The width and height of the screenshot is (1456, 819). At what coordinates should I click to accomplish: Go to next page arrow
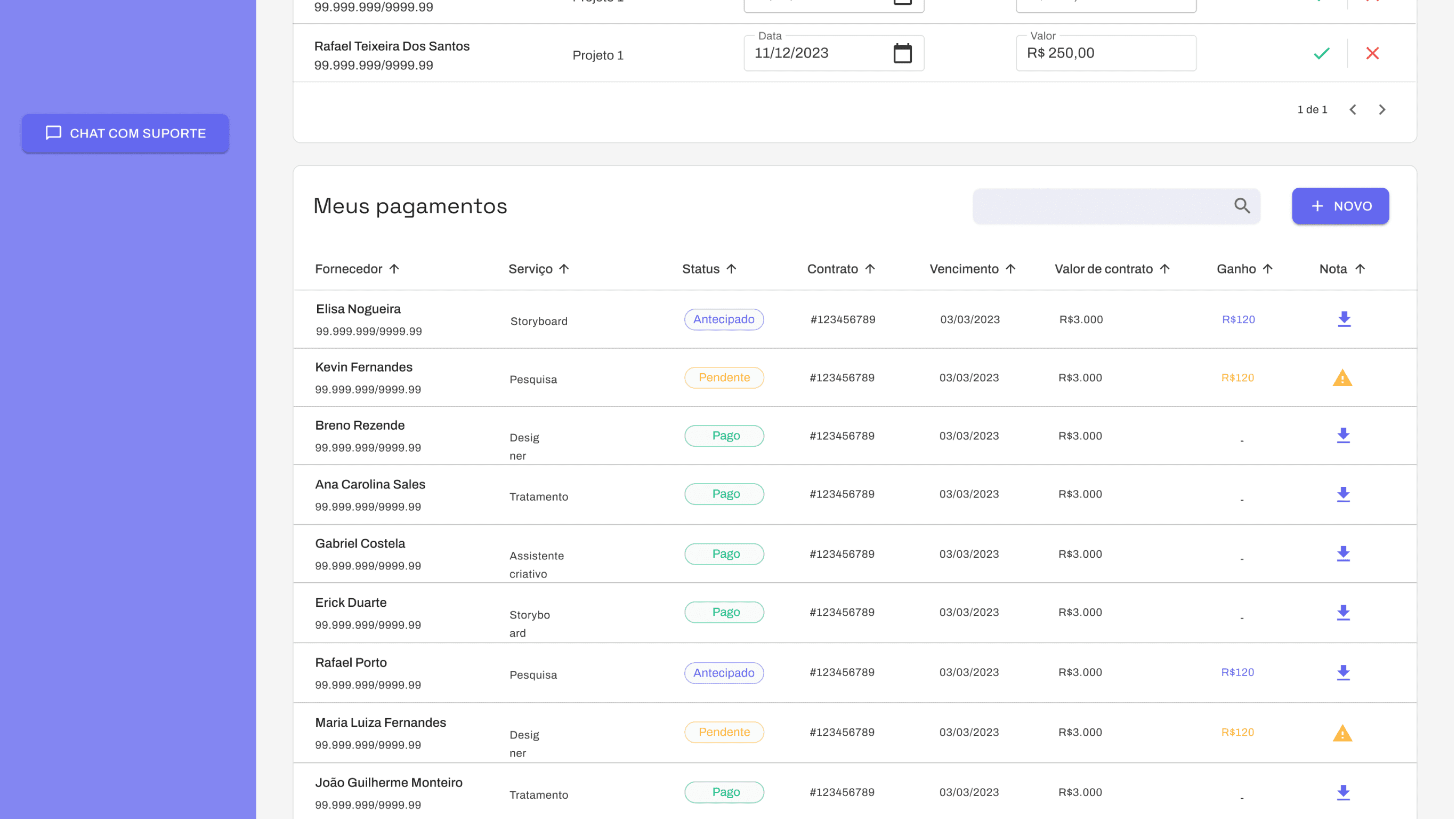[1381, 110]
